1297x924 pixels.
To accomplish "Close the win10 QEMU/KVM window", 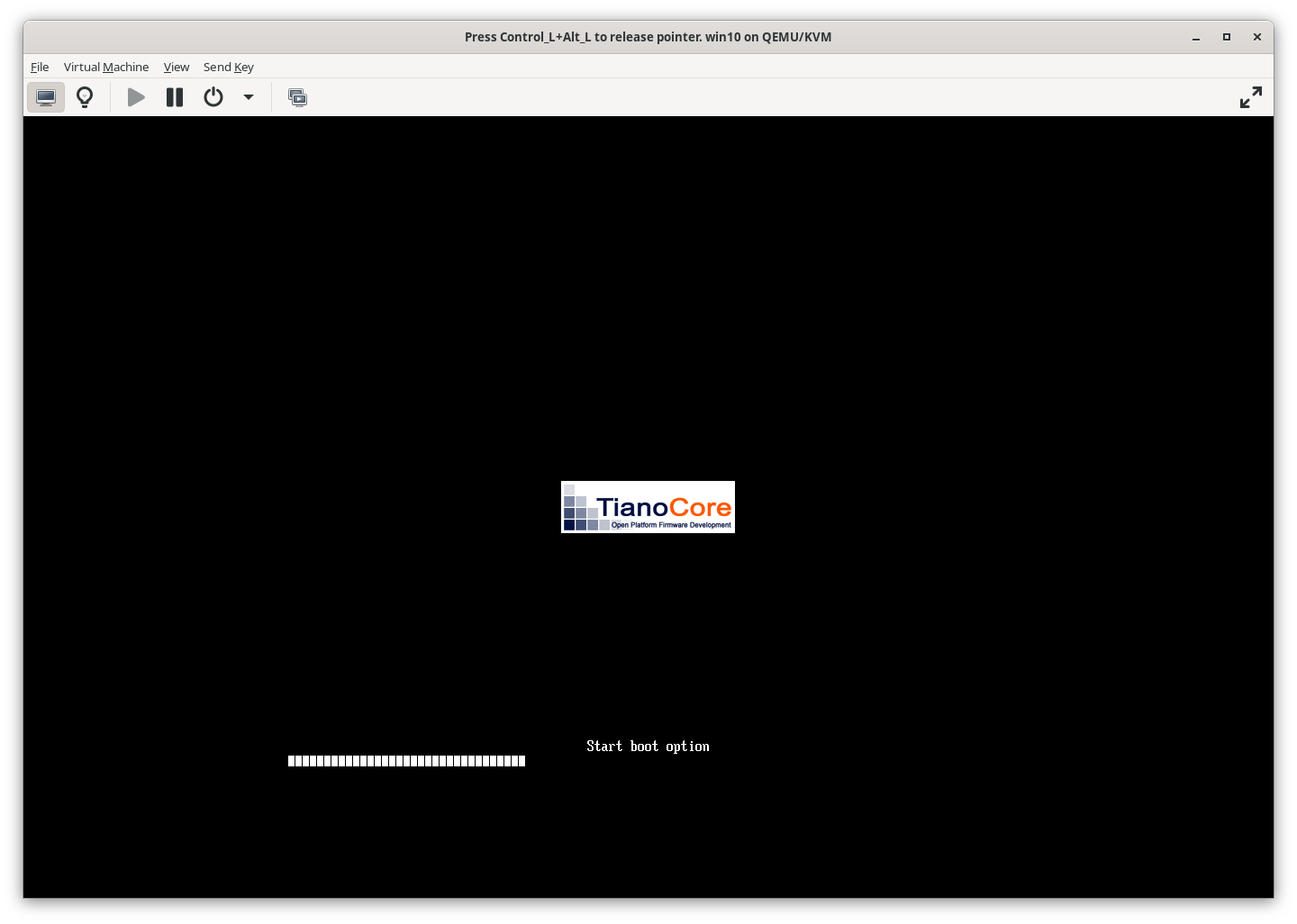I will point(1256,37).
